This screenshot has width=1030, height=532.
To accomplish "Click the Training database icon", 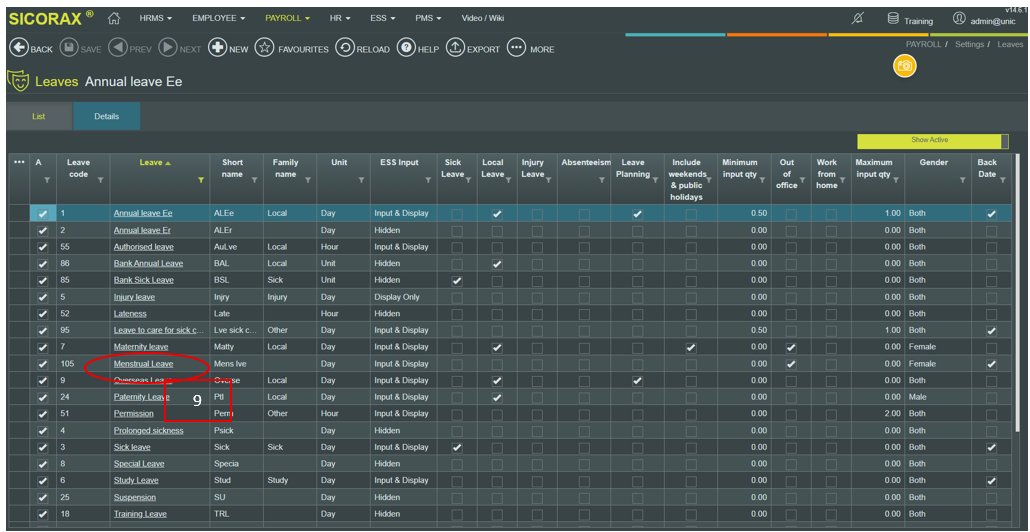I will (893, 18).
